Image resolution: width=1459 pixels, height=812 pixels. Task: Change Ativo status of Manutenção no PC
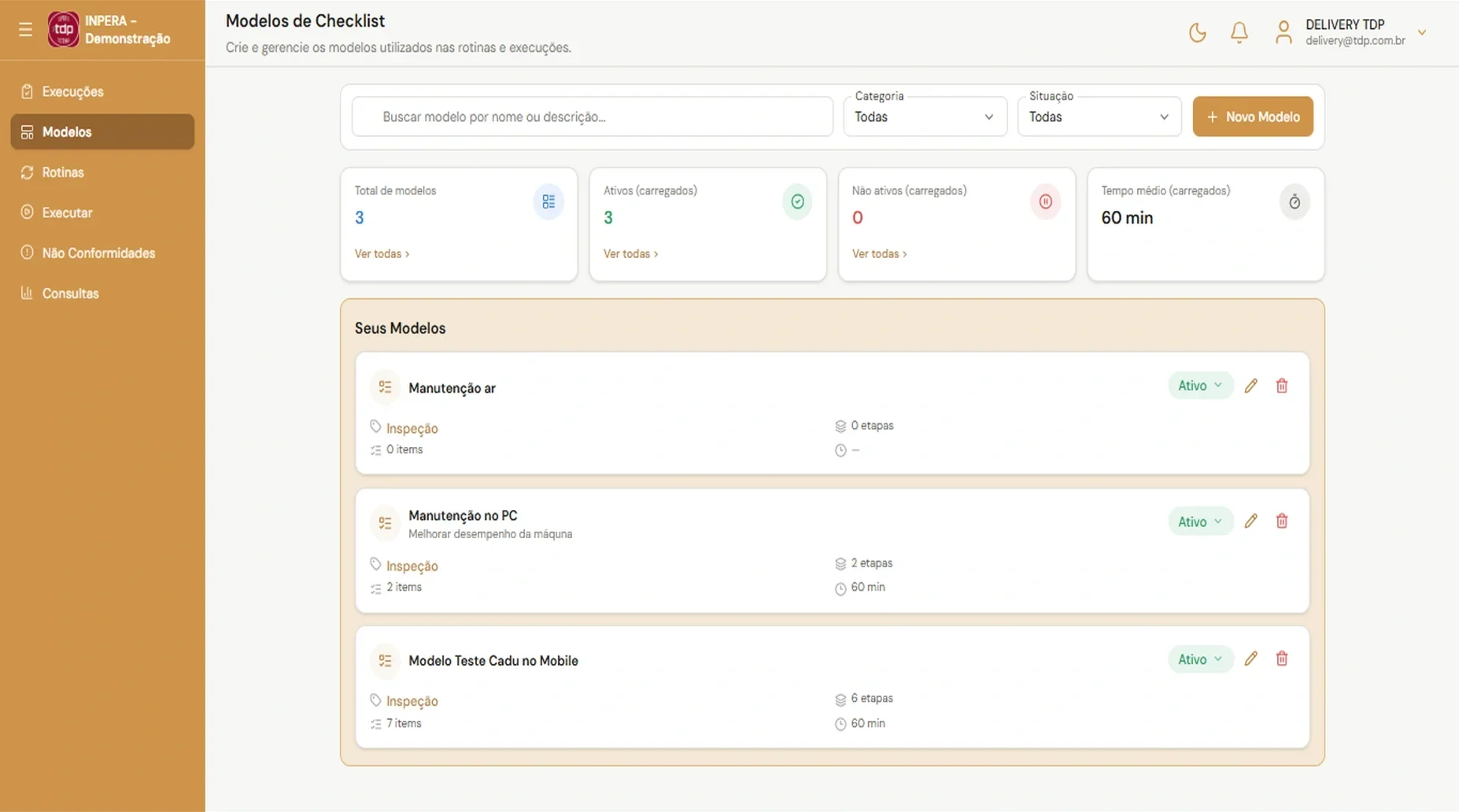tap(1200, 522)
